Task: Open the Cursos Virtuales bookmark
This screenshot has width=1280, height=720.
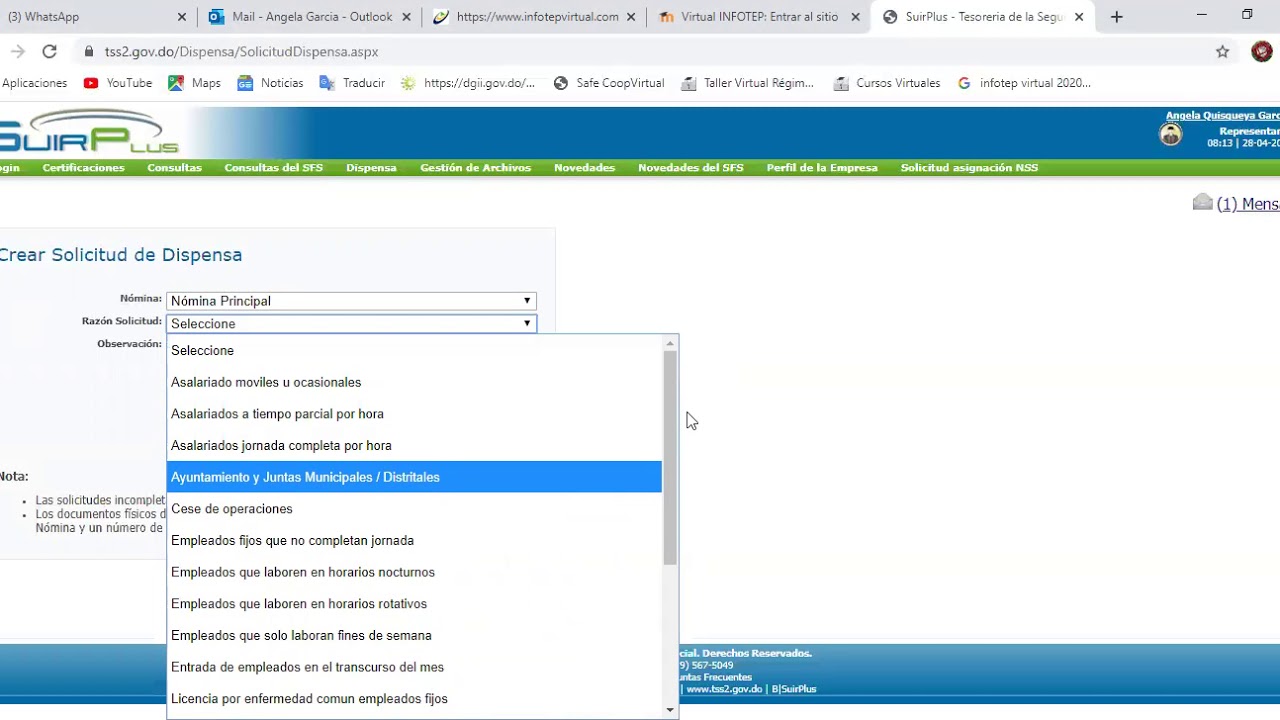Action: (887, 83)
